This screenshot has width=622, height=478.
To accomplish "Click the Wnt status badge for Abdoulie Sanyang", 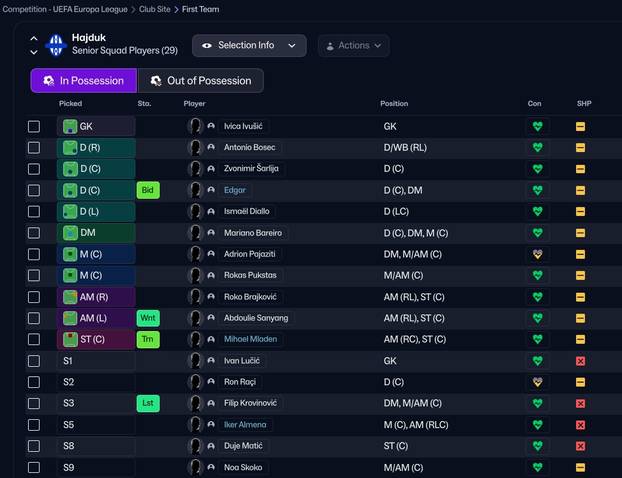I will 148,318.
